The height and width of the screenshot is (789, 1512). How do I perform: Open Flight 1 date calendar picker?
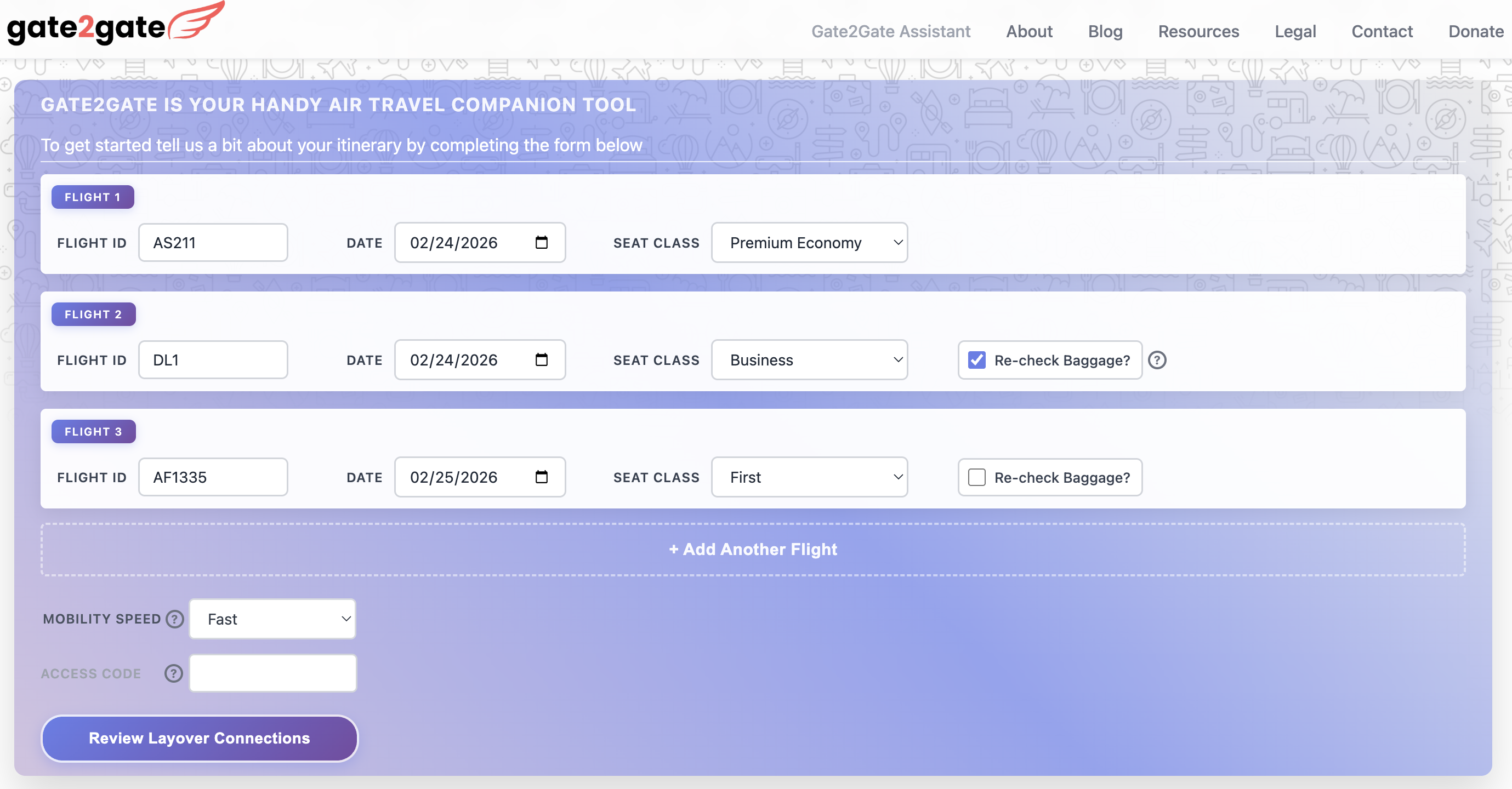point(541,242)
